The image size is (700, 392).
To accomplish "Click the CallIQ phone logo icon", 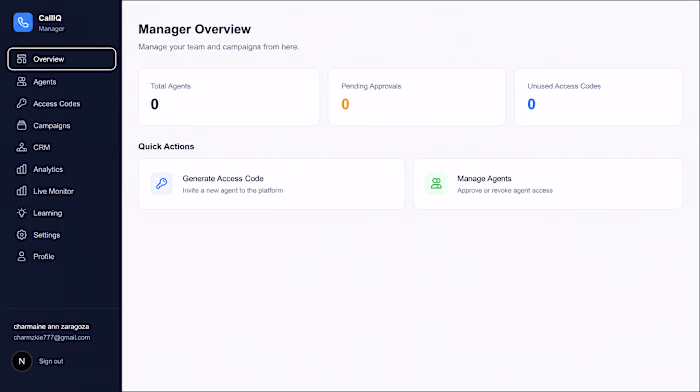I will point(23,22).
